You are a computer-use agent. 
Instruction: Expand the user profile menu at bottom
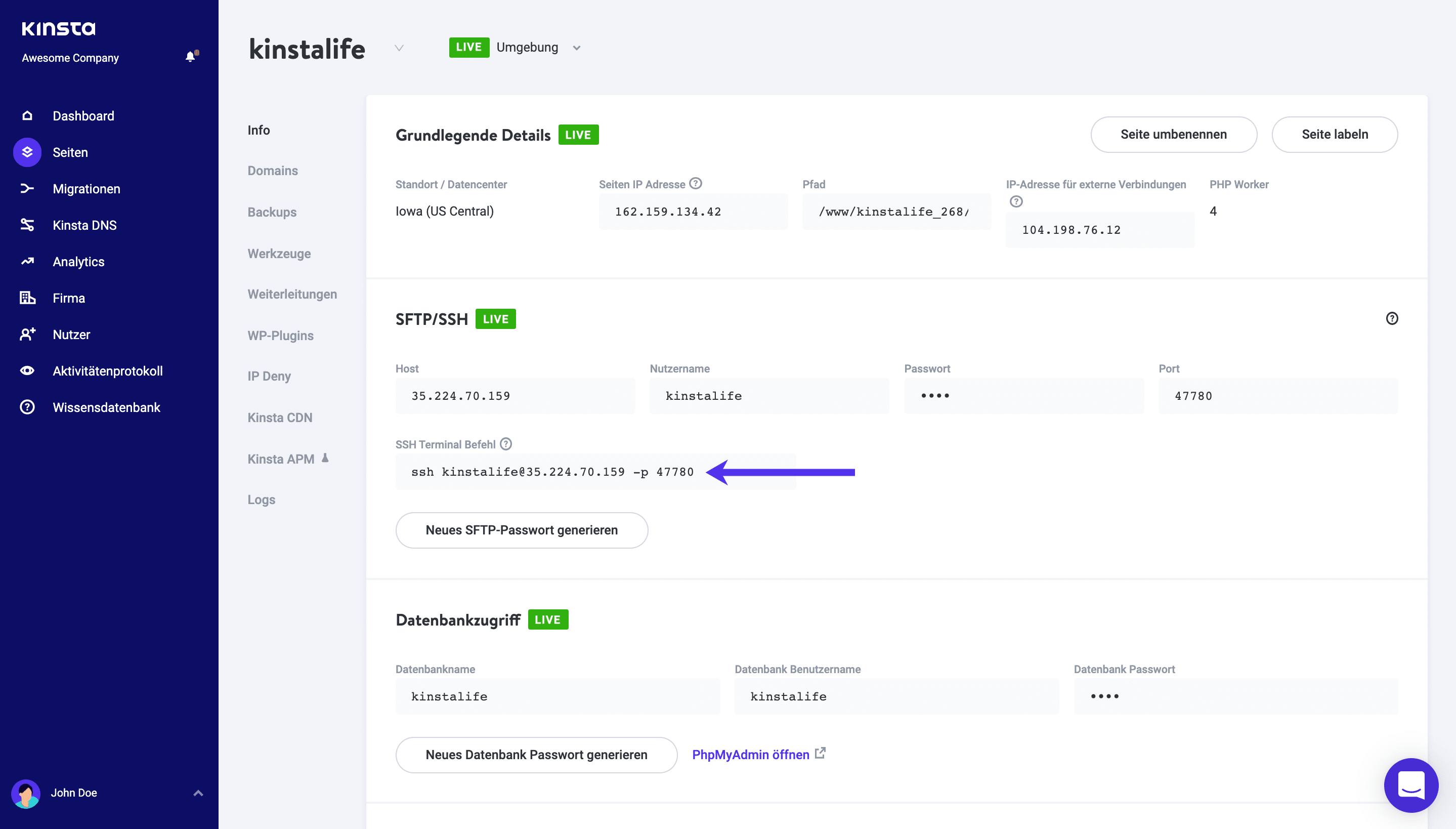[x=196, y=792]
